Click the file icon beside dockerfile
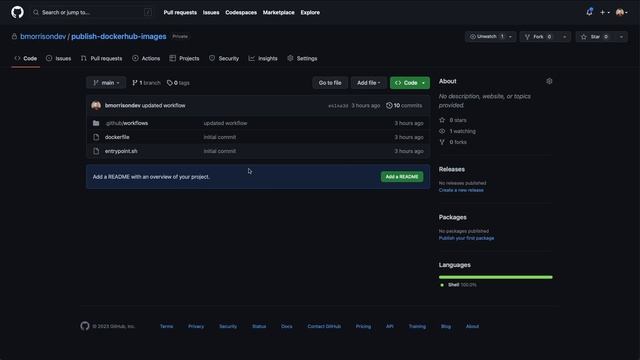640x360 pixels. point(96,137)
